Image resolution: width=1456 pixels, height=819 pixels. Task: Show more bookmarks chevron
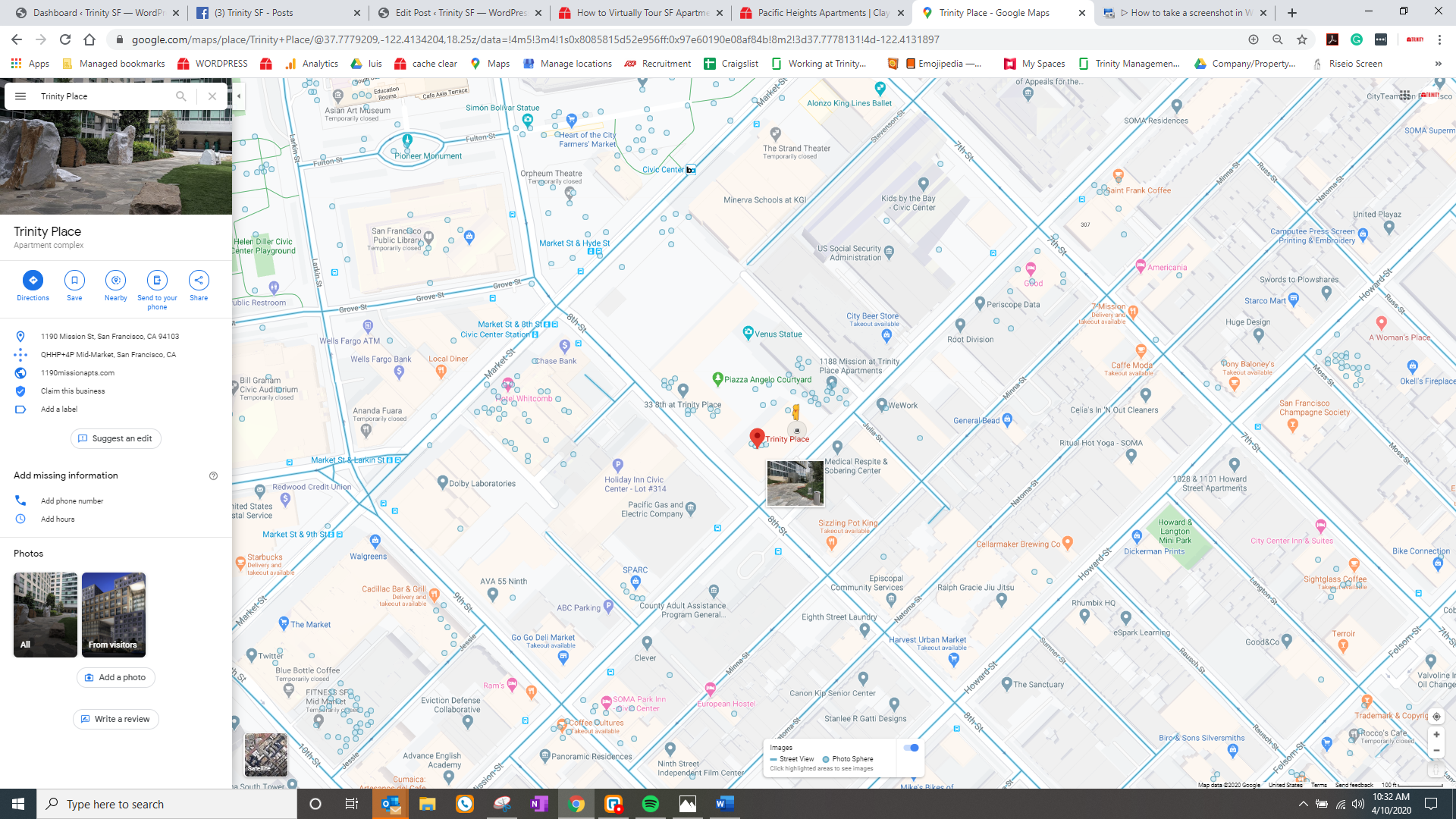pos(1439,64)
